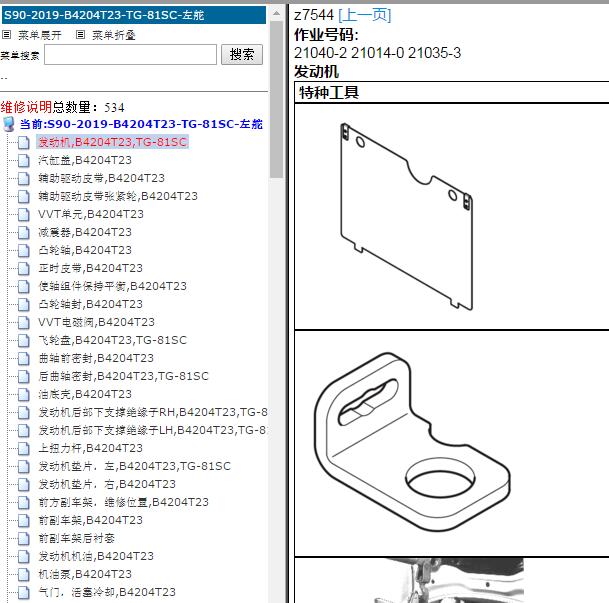This screenshot has height=603, width=609.
Task: Open 前方副车架，维修位置,B4204T23 entry
Action: tap(124, 502)
